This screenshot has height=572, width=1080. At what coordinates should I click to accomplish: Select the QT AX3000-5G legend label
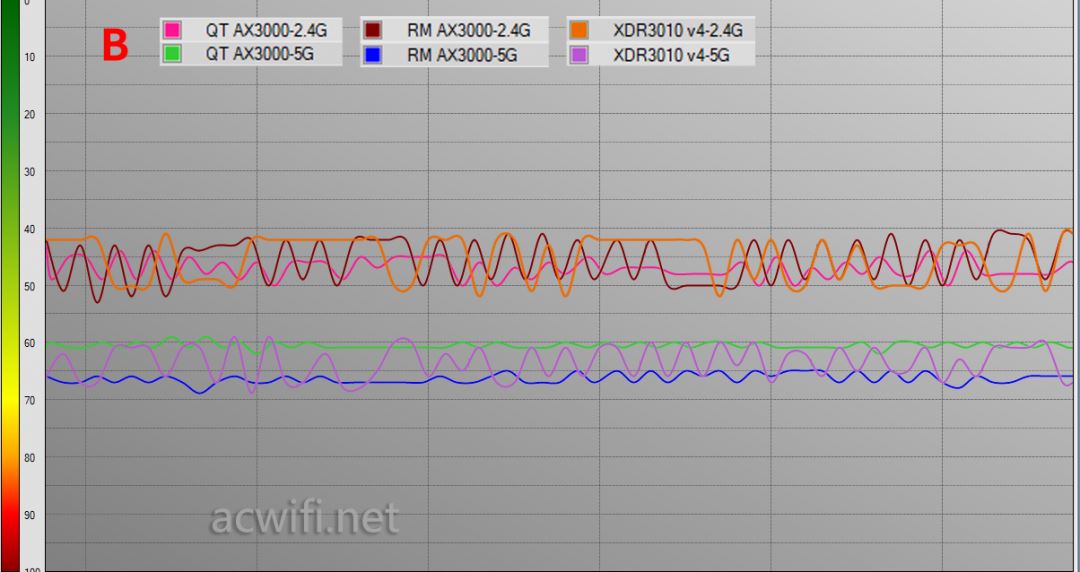point(260,54)
